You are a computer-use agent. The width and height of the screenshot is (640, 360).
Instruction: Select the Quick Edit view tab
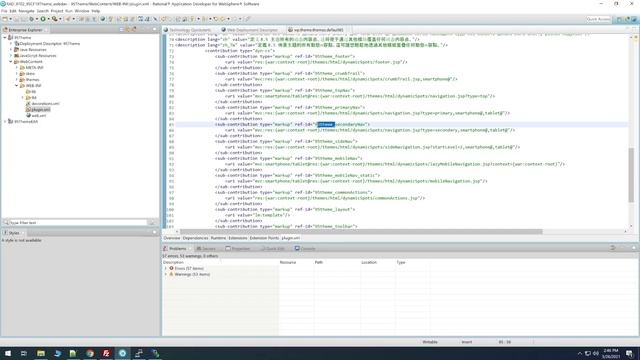coord(273,249)
